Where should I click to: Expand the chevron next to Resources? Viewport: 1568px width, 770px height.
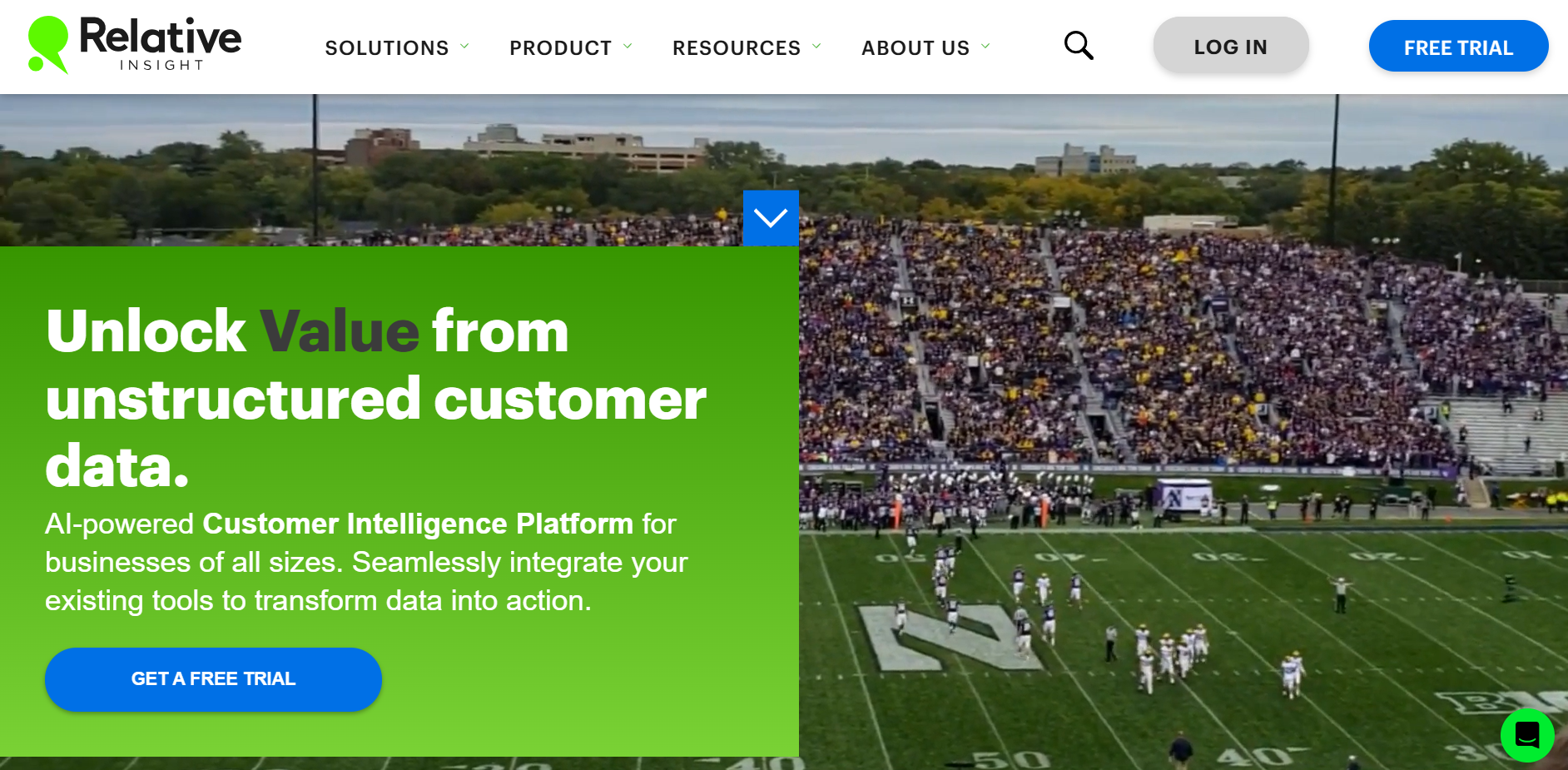pos(816,47)
